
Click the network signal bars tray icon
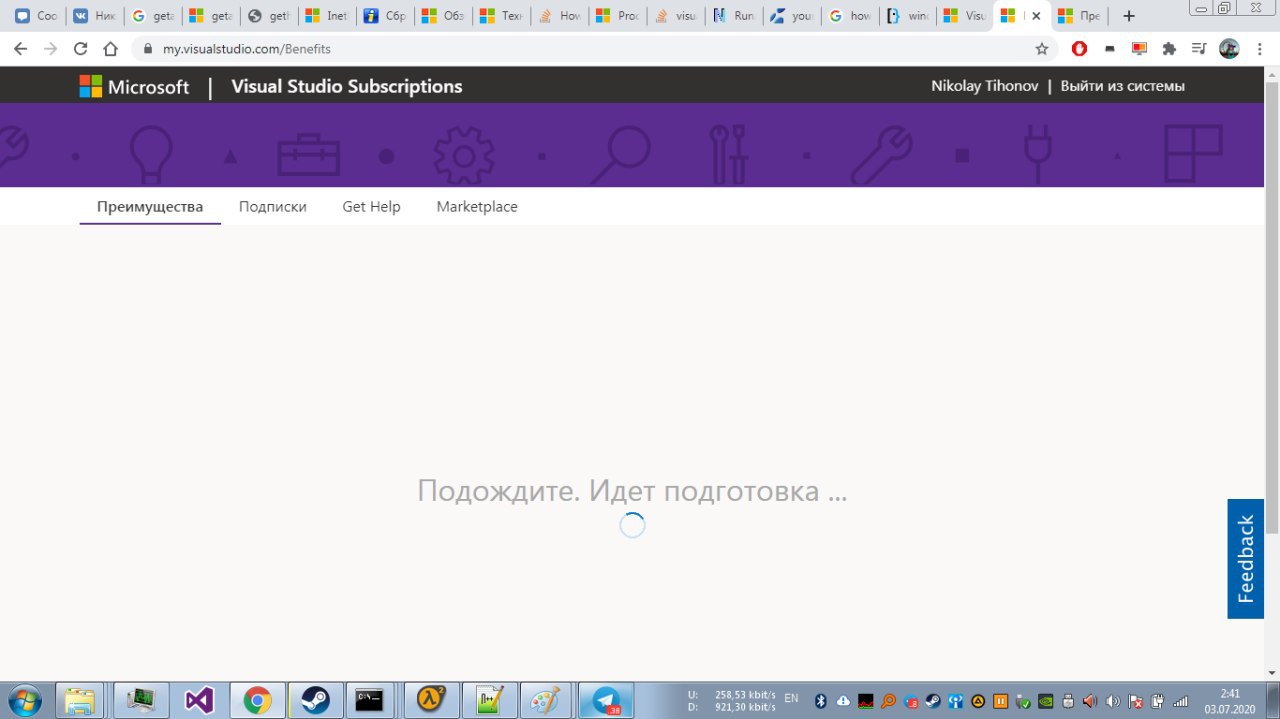click(1182, 700)
